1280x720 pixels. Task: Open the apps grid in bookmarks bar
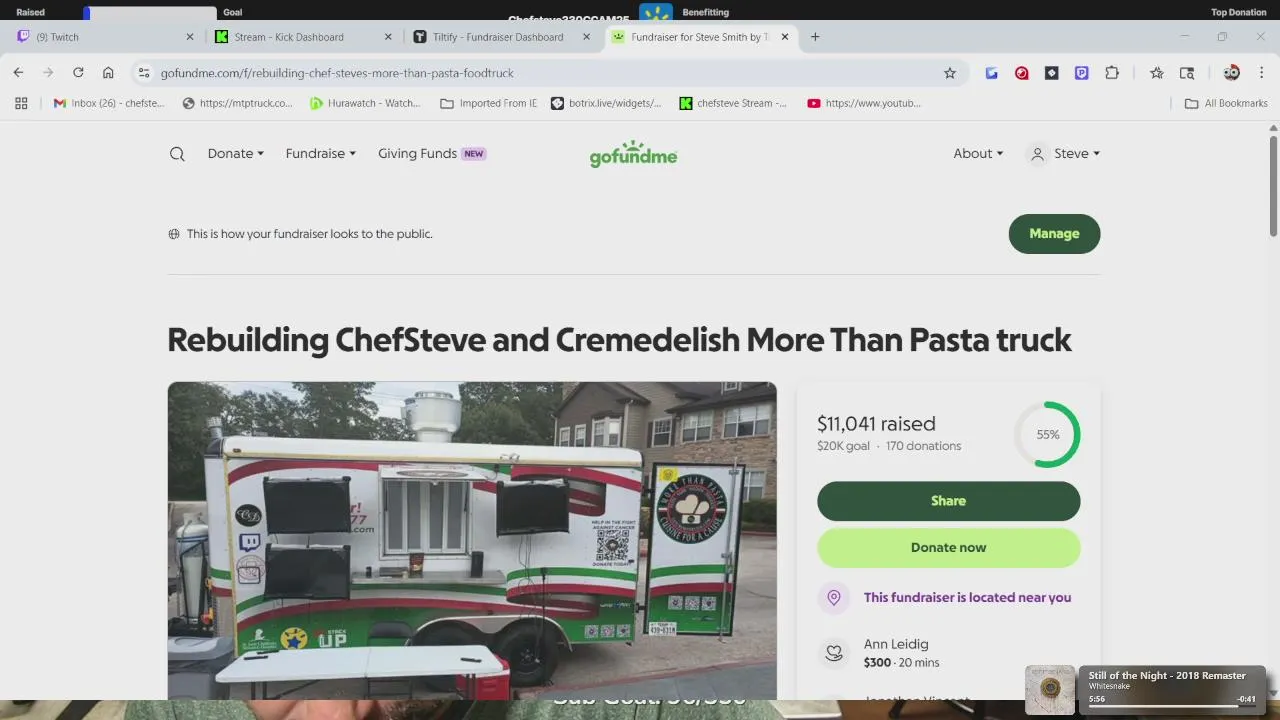[x=21, y=103]
